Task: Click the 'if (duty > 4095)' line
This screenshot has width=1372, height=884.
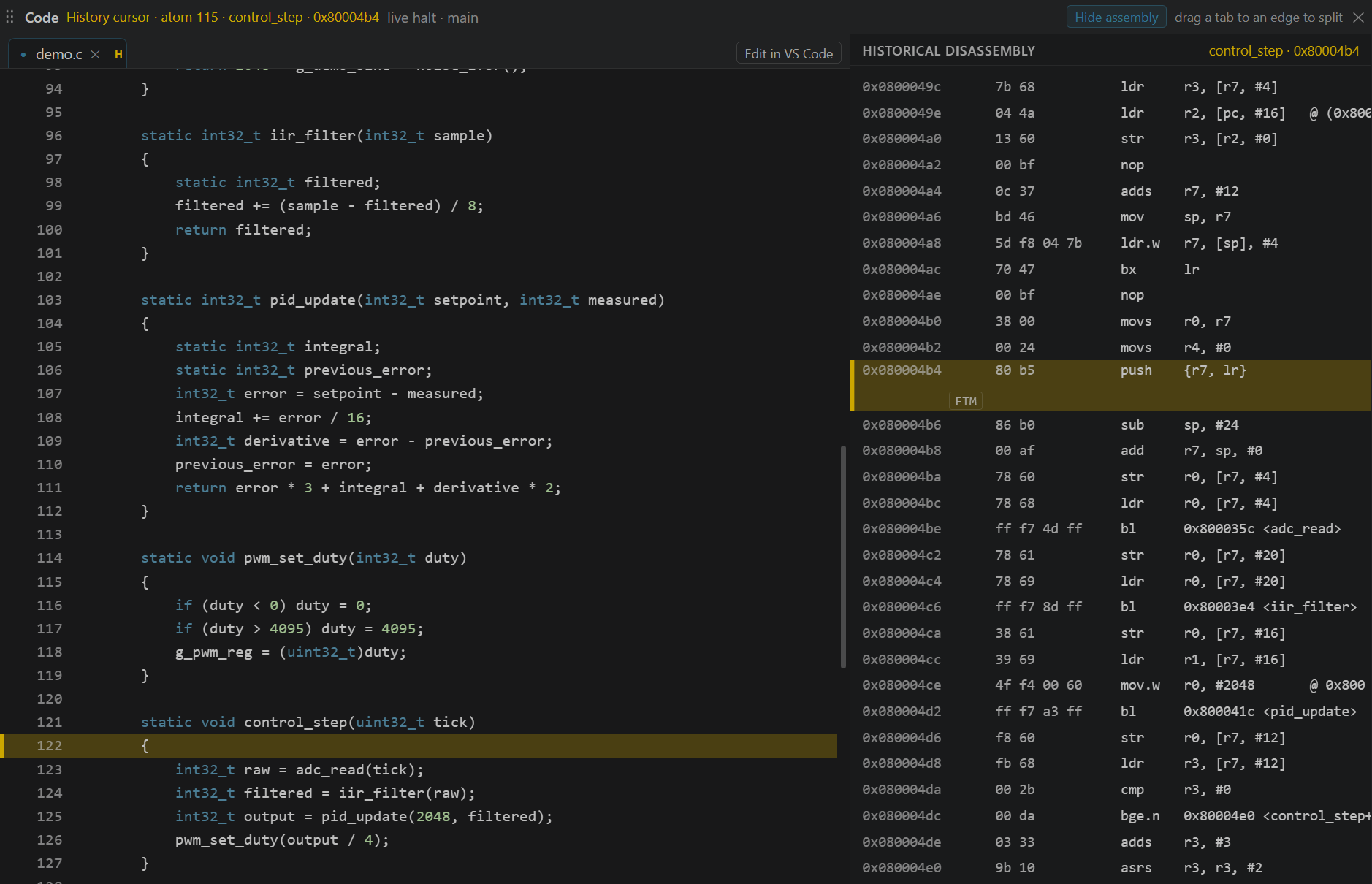Action: click(299, 628)
